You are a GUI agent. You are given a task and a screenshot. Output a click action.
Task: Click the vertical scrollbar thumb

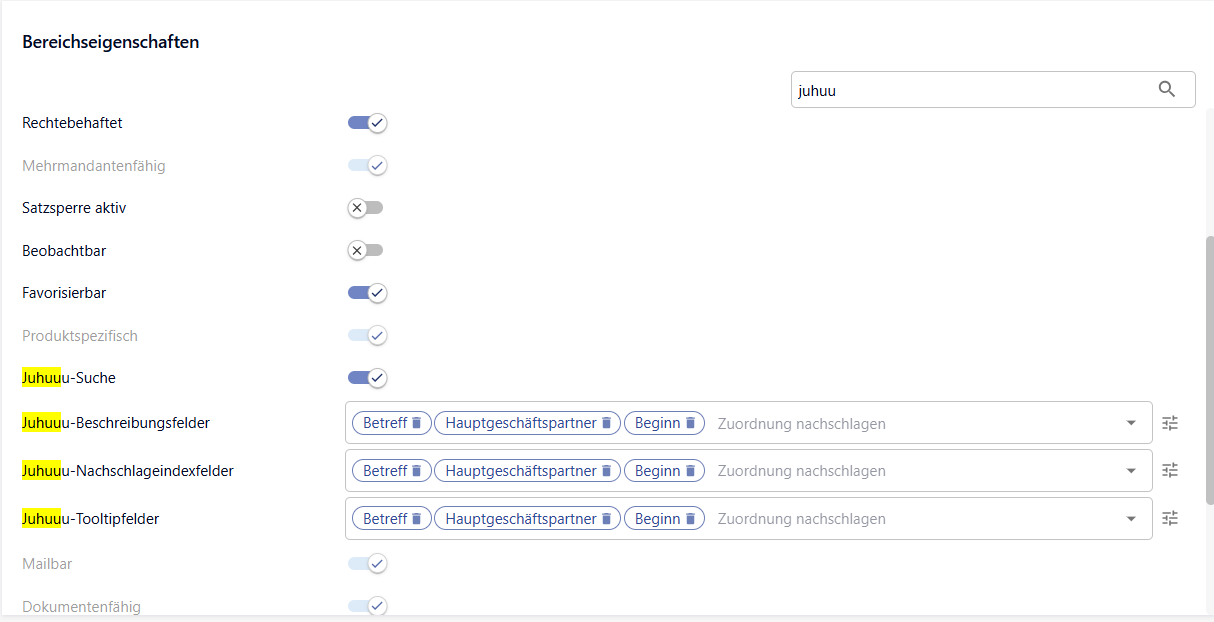1208,370
